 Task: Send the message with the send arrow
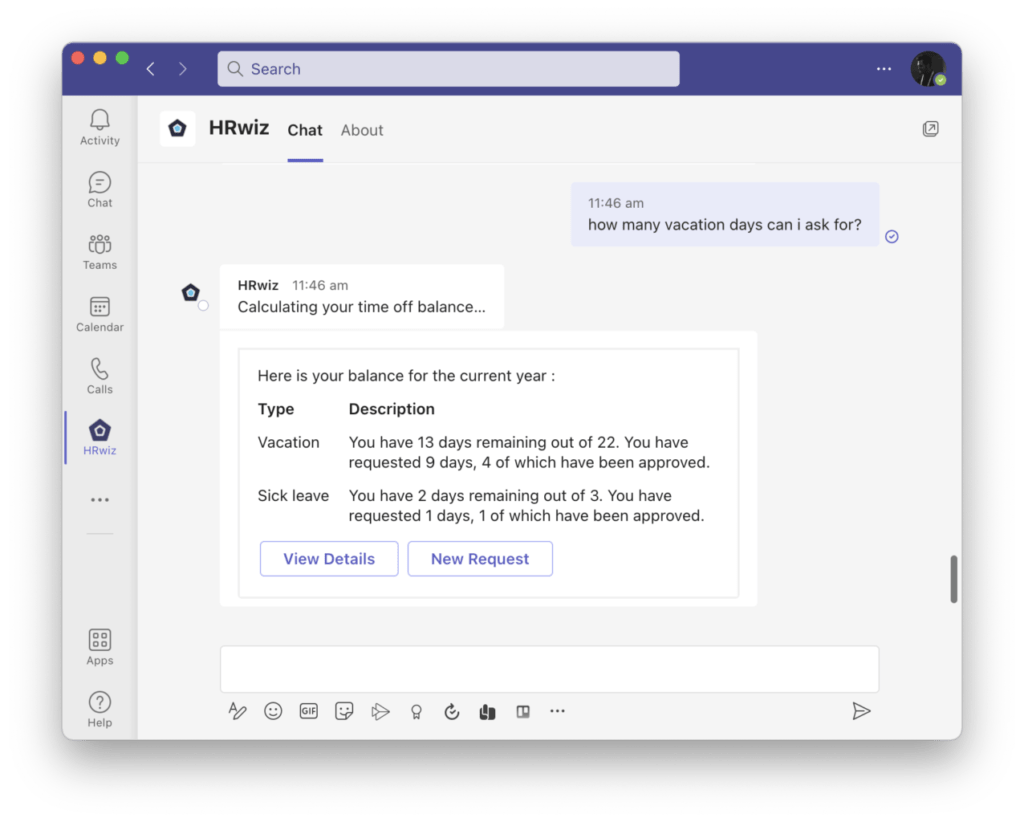pos(861,711)
